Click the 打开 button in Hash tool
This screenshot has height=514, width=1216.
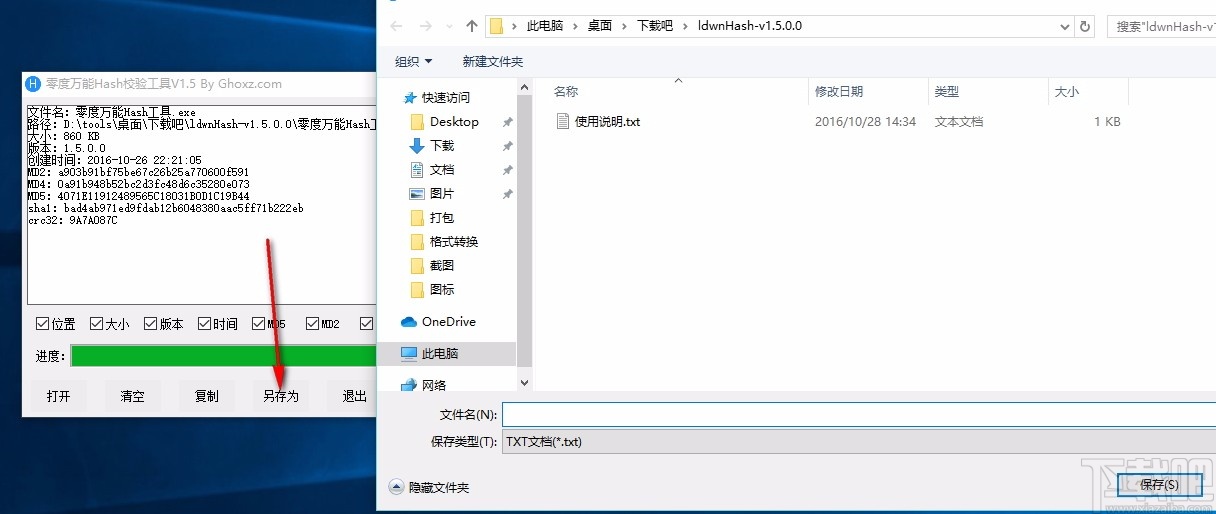coord(59,396)
